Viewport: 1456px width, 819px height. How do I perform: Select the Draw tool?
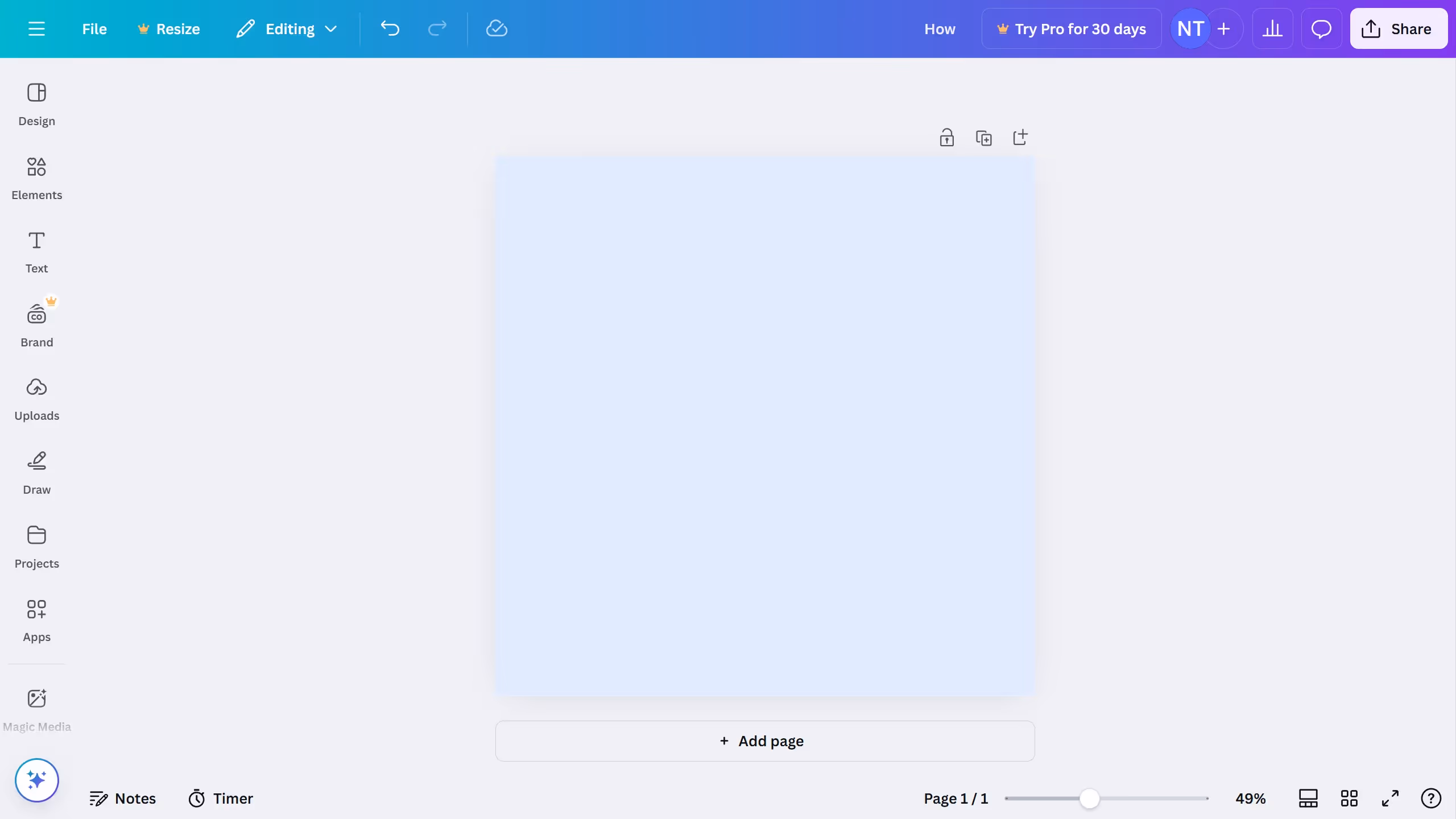pos(36,472)
